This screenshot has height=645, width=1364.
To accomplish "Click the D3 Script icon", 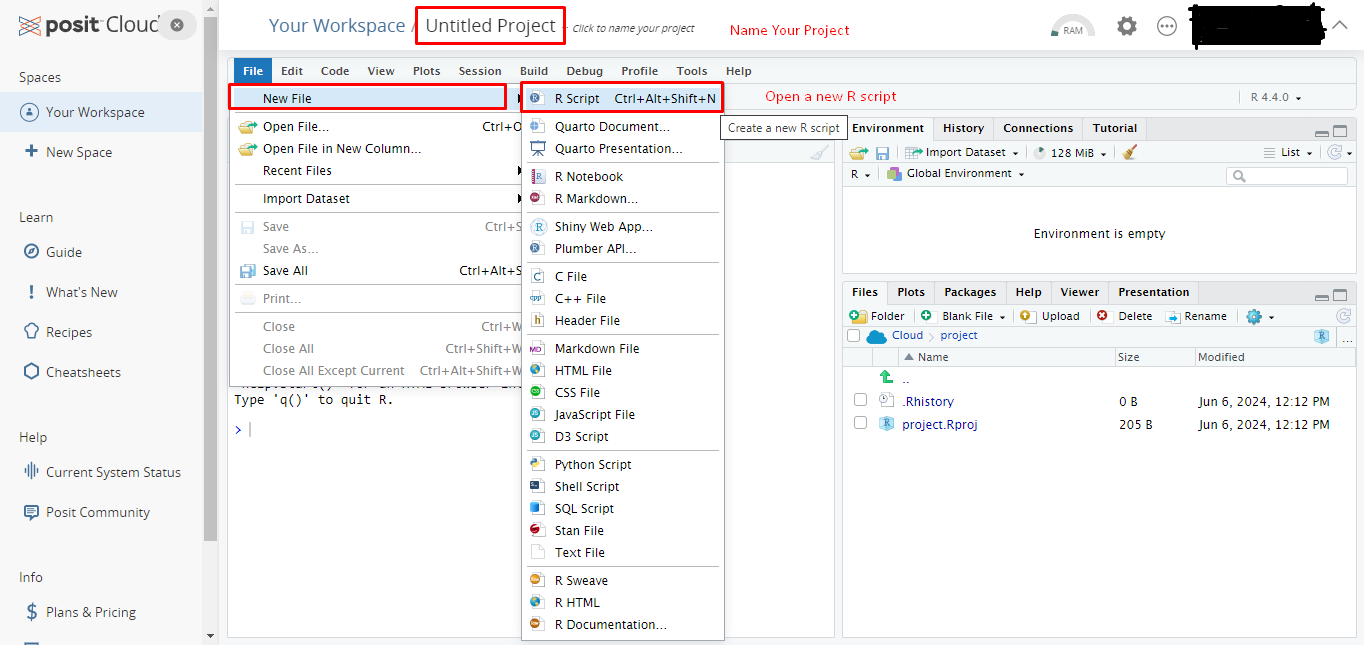I will pos(537,436).
